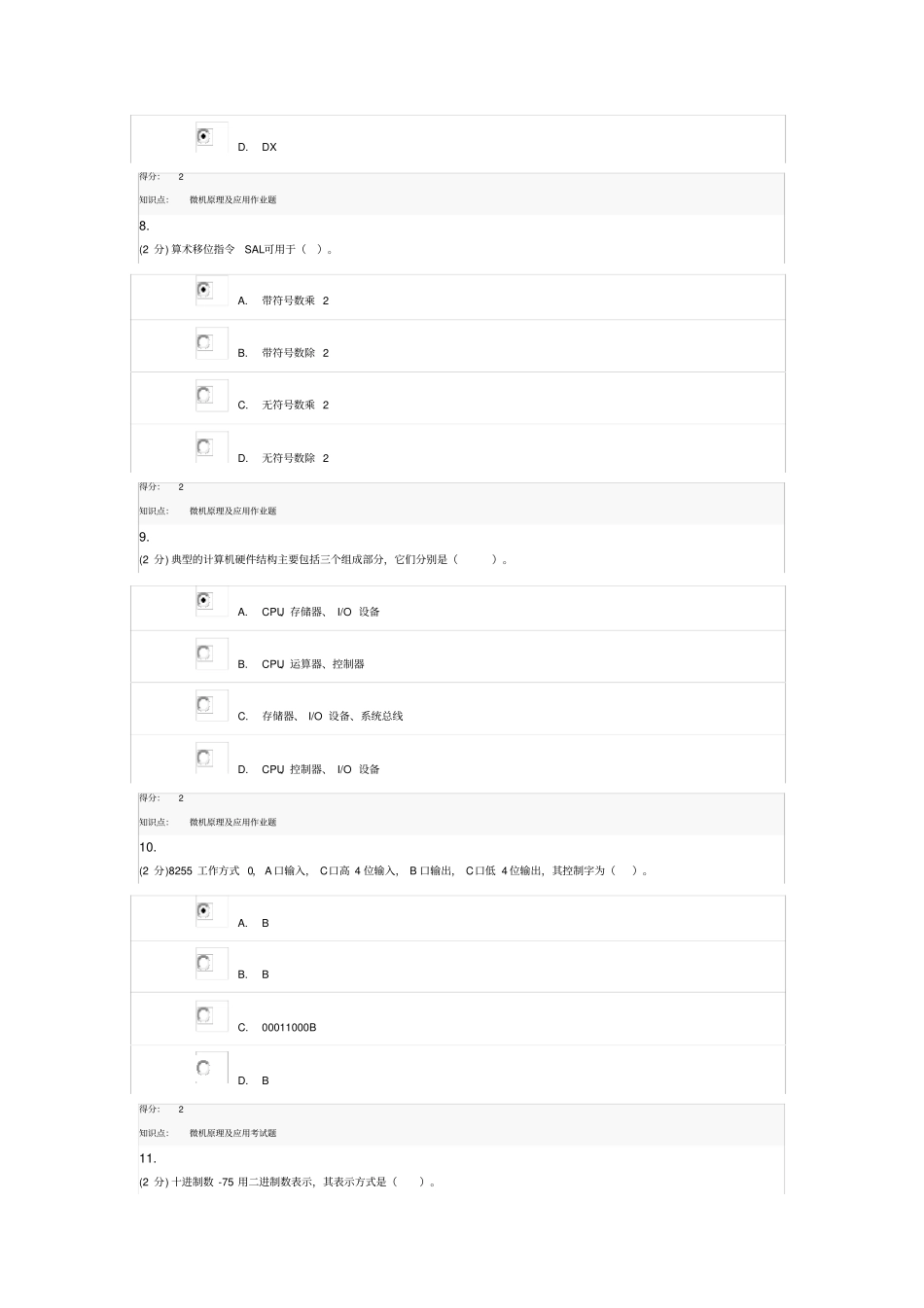The image size is (924, 1308).
Task: Pick the '无符号数乘 2' radio button
Action: pos(203,395)
